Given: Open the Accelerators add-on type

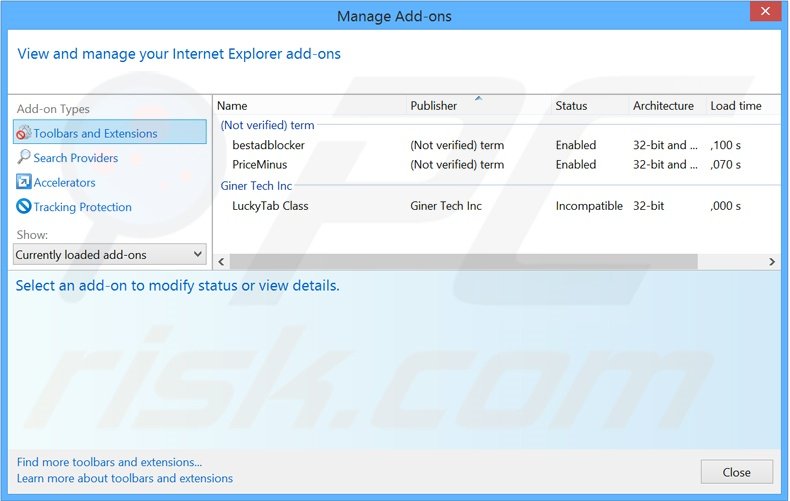Looking at the screenshot, I should (x=64, y=182).
